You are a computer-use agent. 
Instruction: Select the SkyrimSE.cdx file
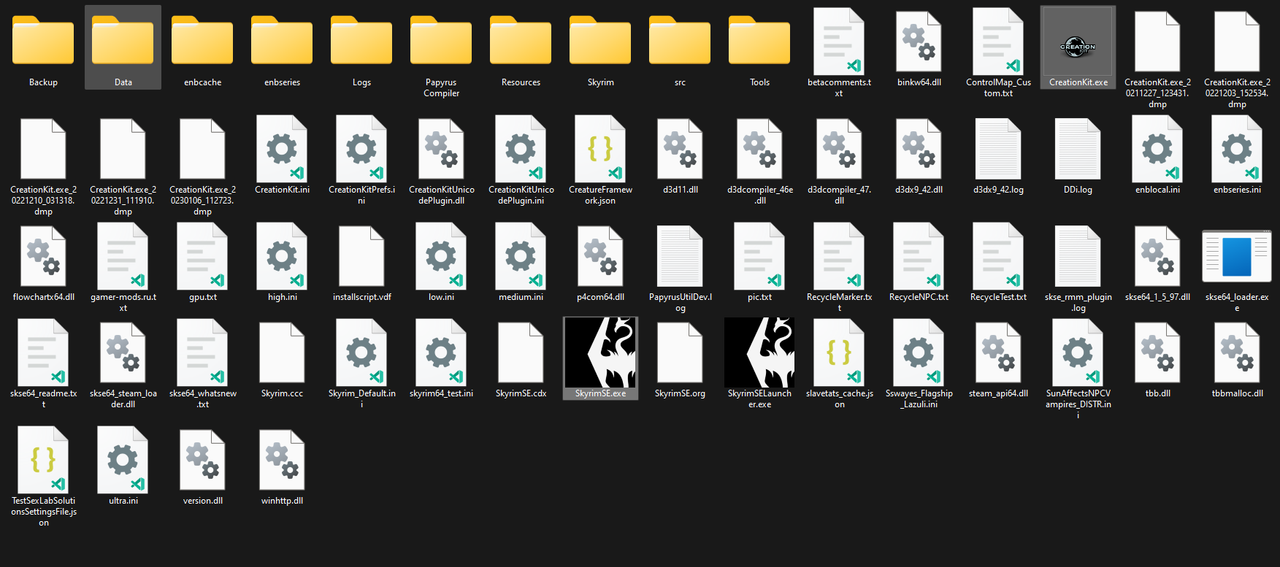tap(521, 351)
